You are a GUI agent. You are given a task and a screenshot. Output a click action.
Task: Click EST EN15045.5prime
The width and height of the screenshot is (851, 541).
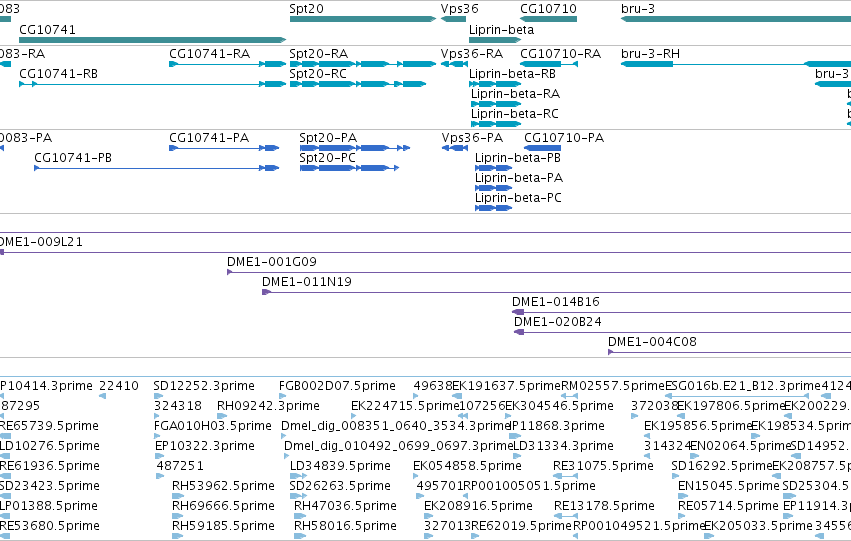coord(683,496)
